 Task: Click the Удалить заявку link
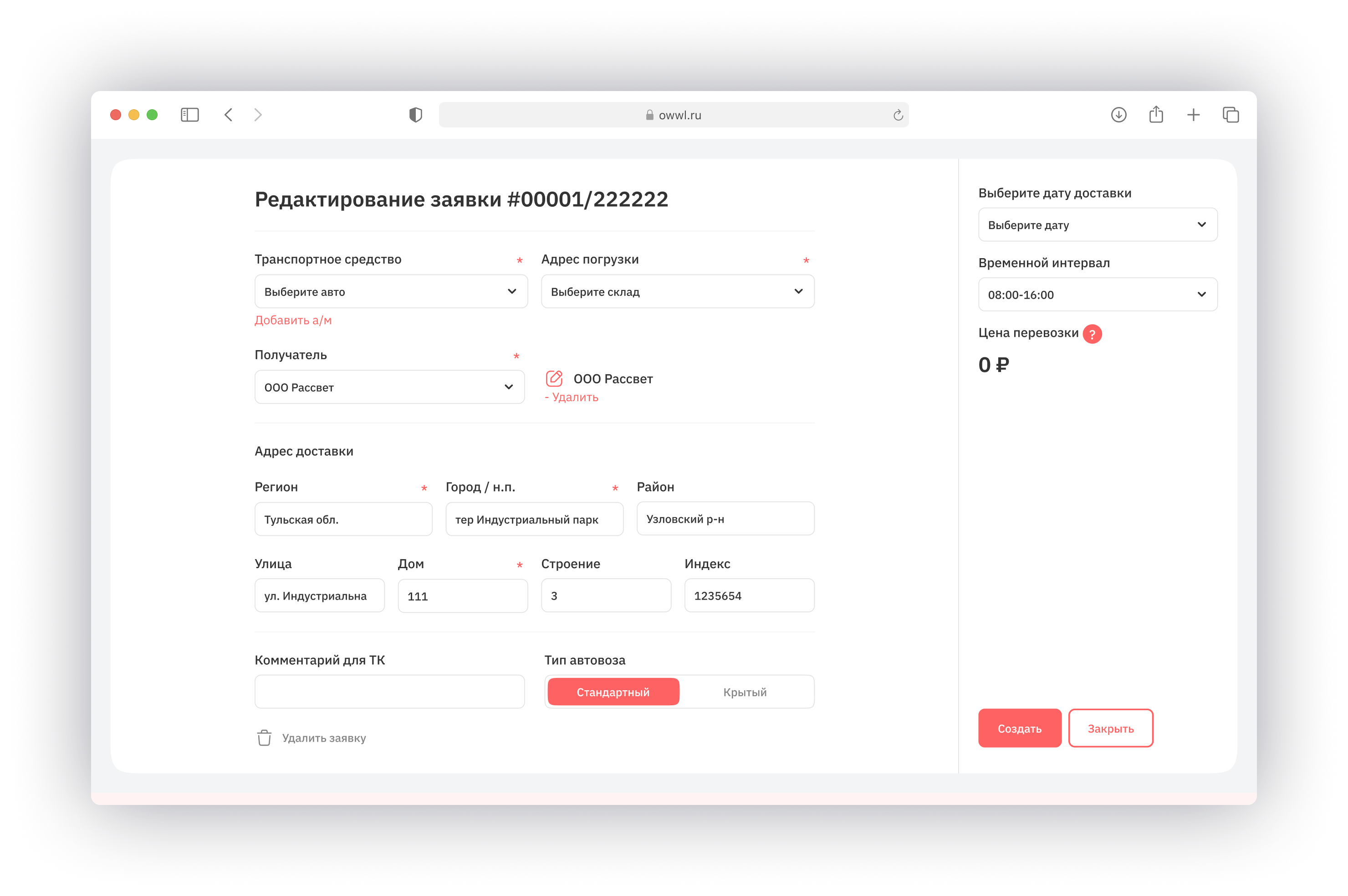324,738
